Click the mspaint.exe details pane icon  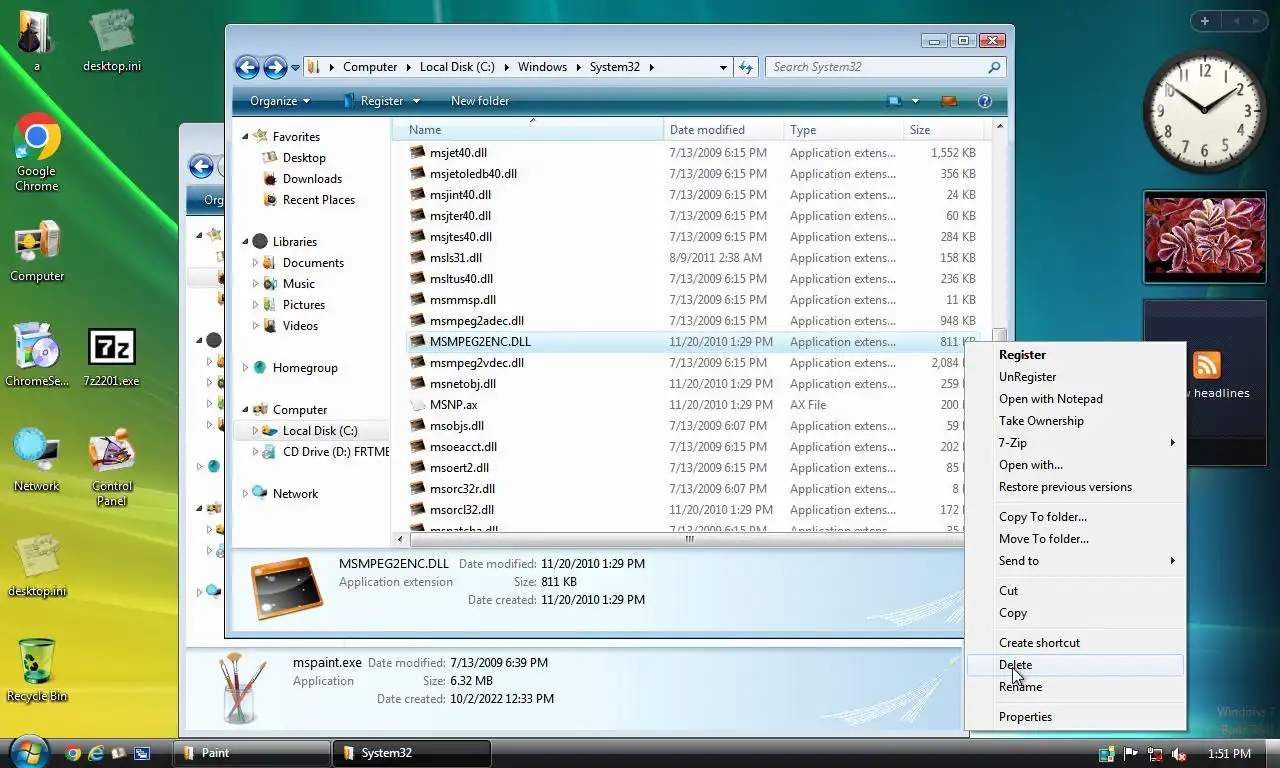point(243,689)
